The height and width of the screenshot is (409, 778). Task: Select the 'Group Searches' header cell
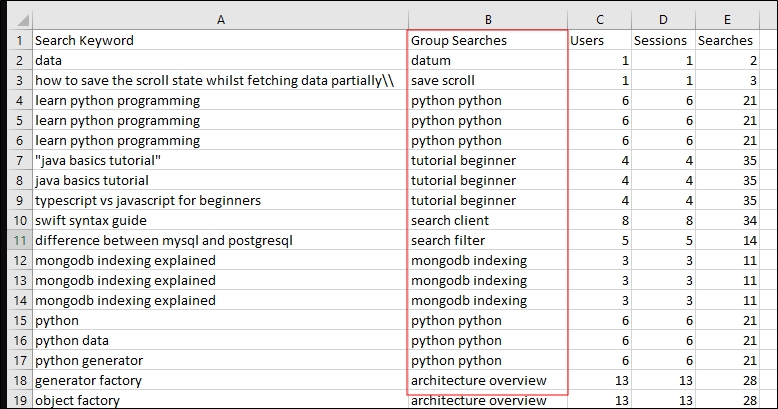tap(487, 41)
